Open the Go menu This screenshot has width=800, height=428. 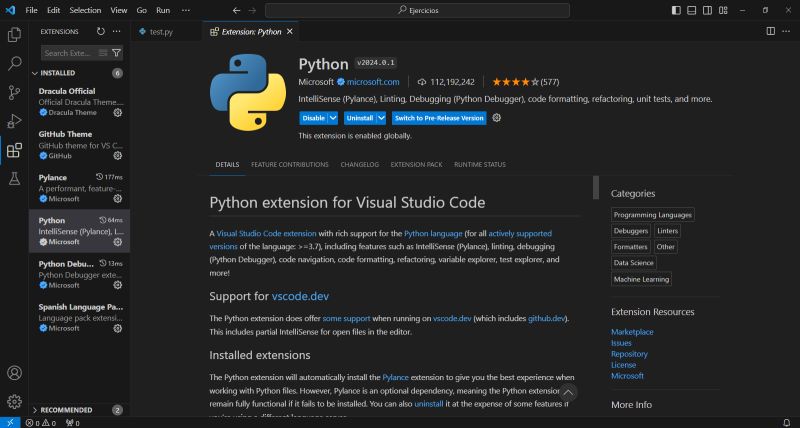(141, 10)
